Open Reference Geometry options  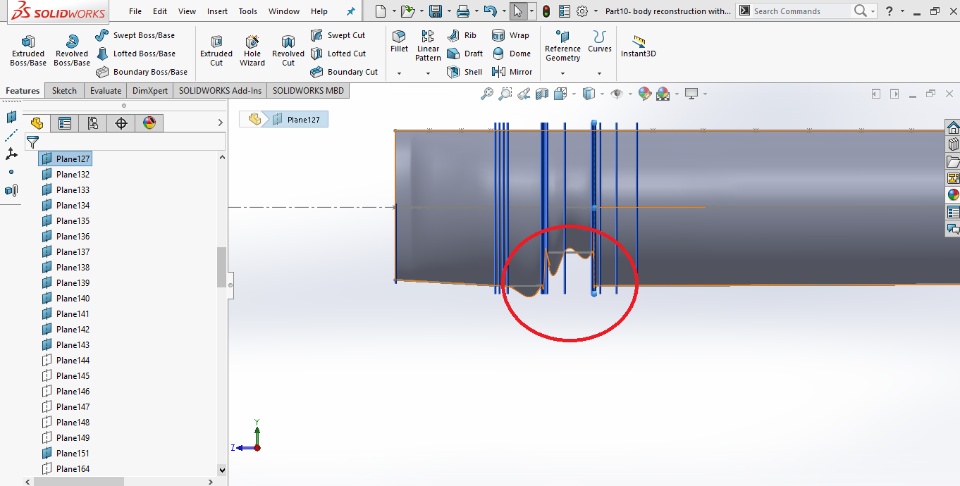562,46
